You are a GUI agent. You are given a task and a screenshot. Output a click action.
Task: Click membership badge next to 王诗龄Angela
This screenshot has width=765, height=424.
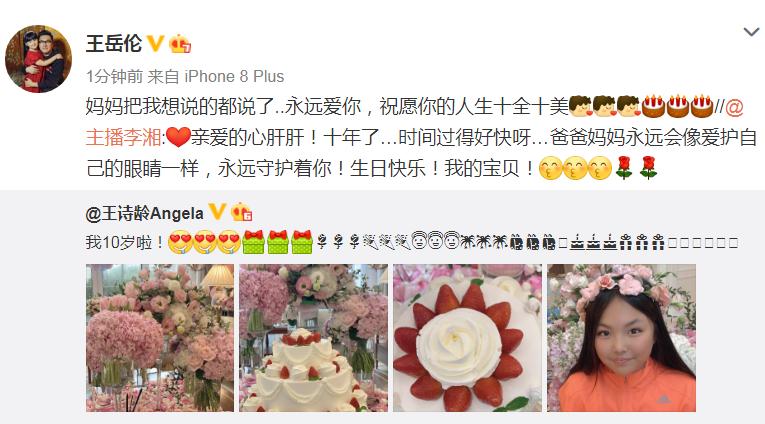point(242,212)
